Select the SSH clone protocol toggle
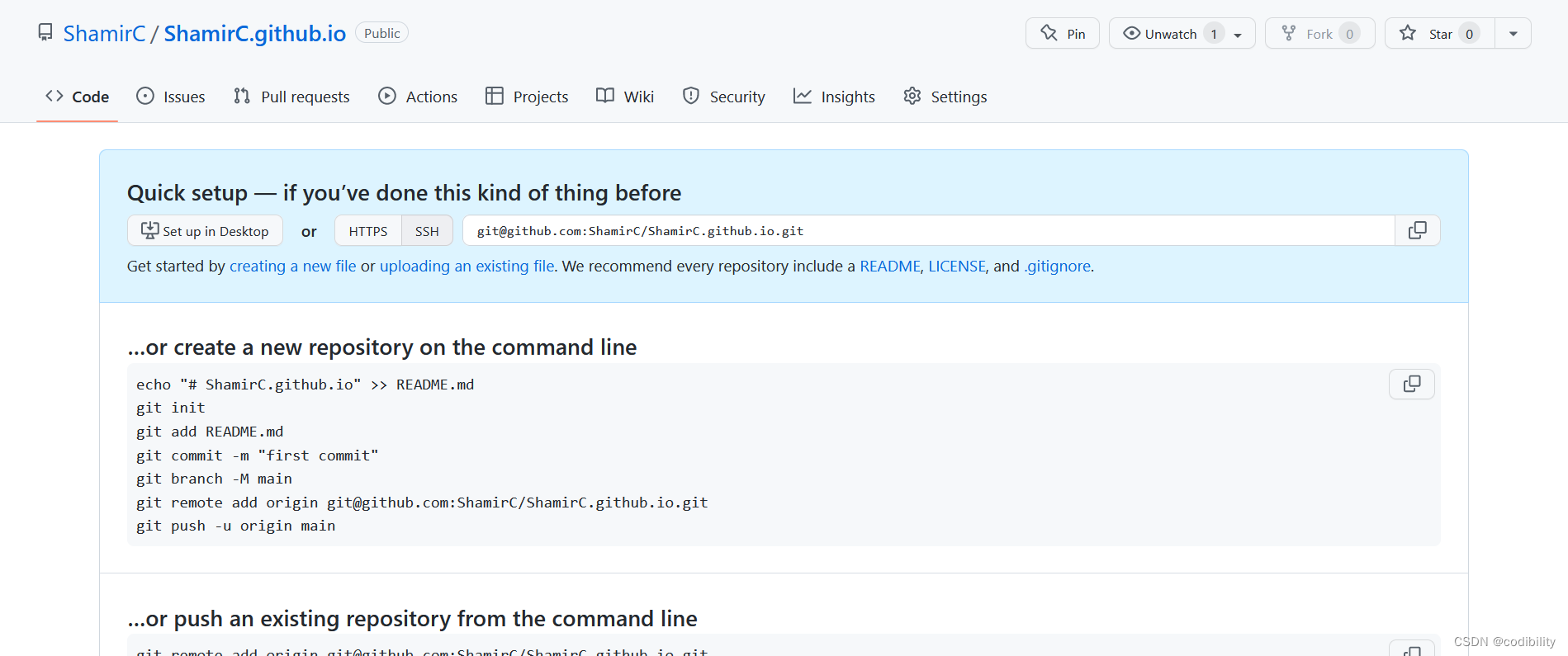 [427, 230]
